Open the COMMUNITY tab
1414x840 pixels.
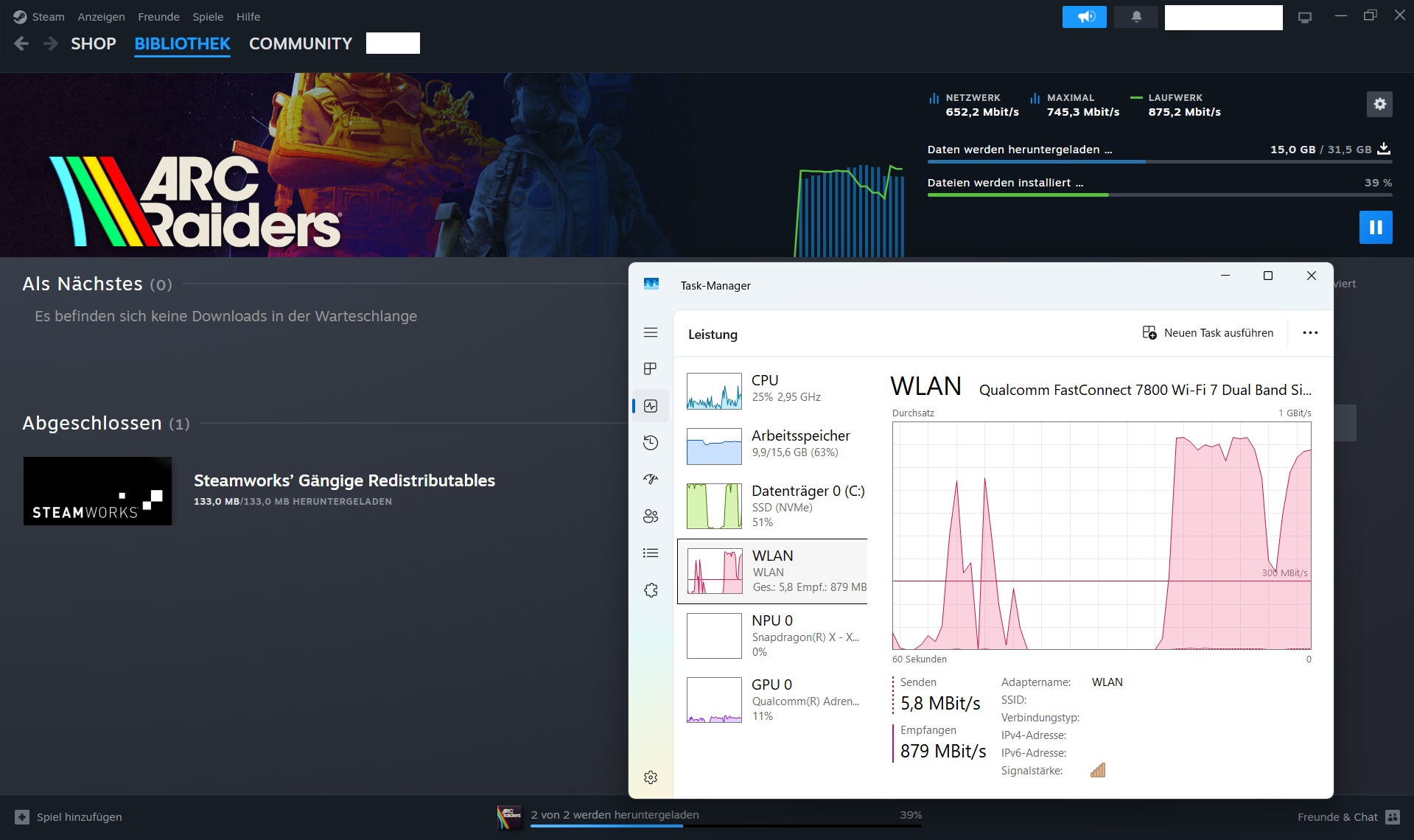(x=301, y=43)
